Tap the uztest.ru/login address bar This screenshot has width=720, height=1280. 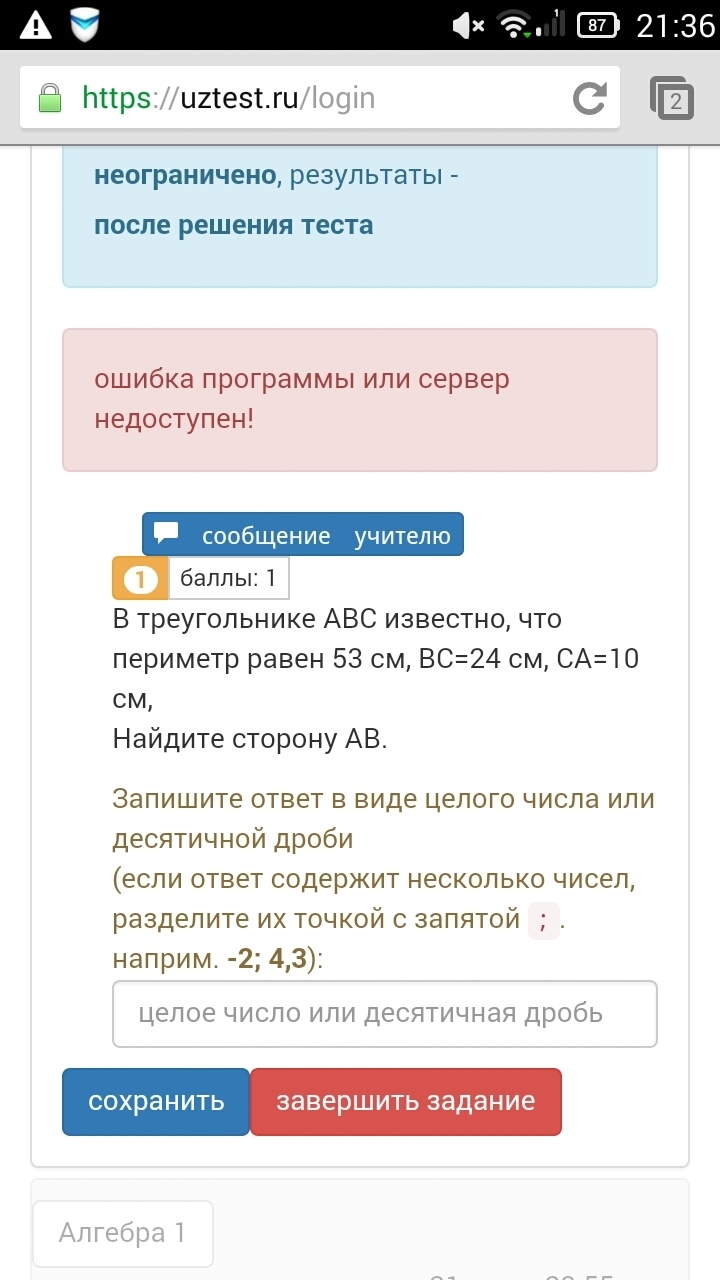click(320, 98)
